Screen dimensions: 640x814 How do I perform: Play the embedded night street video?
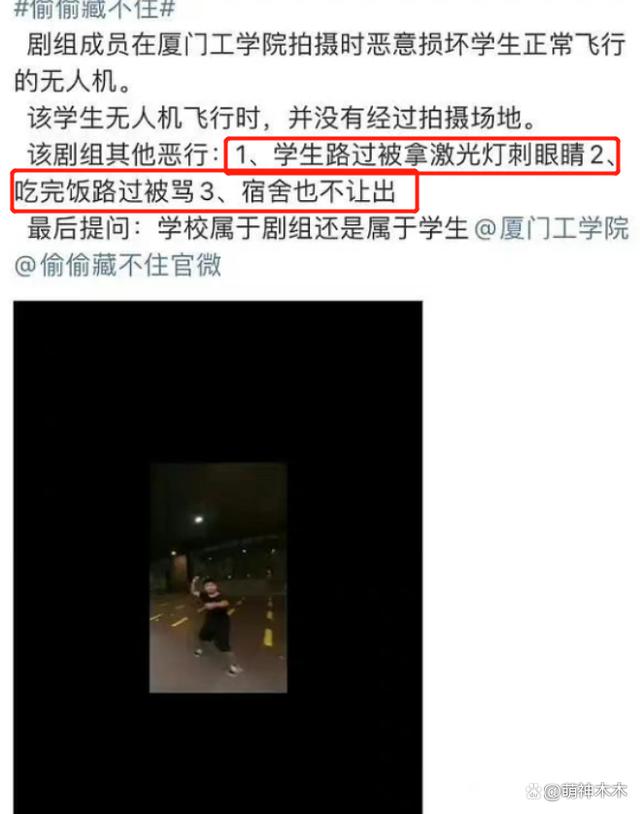click(x=218, y=558)
